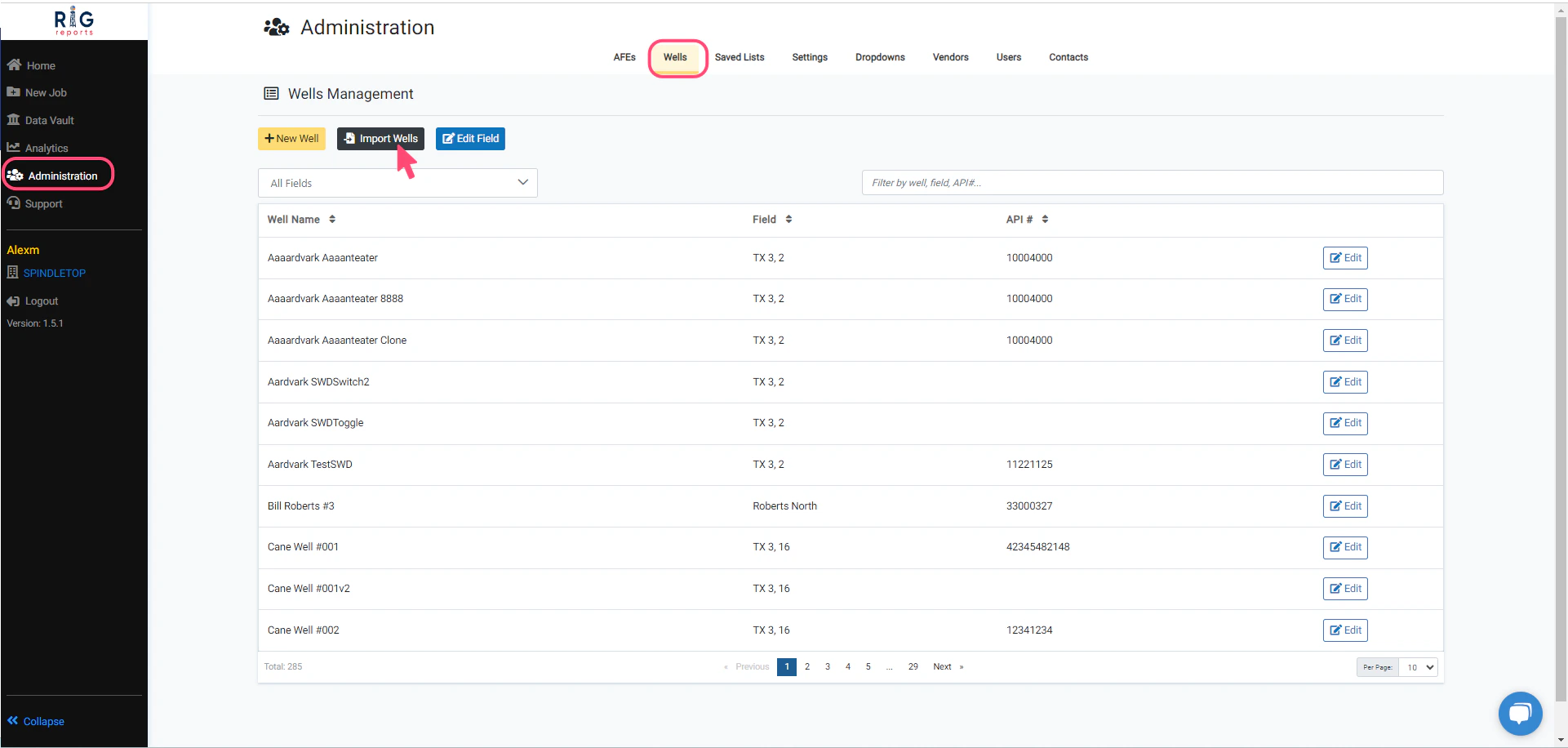Click the Total: 285 count text
The image size is (1568, 748).
click(283, 667)
